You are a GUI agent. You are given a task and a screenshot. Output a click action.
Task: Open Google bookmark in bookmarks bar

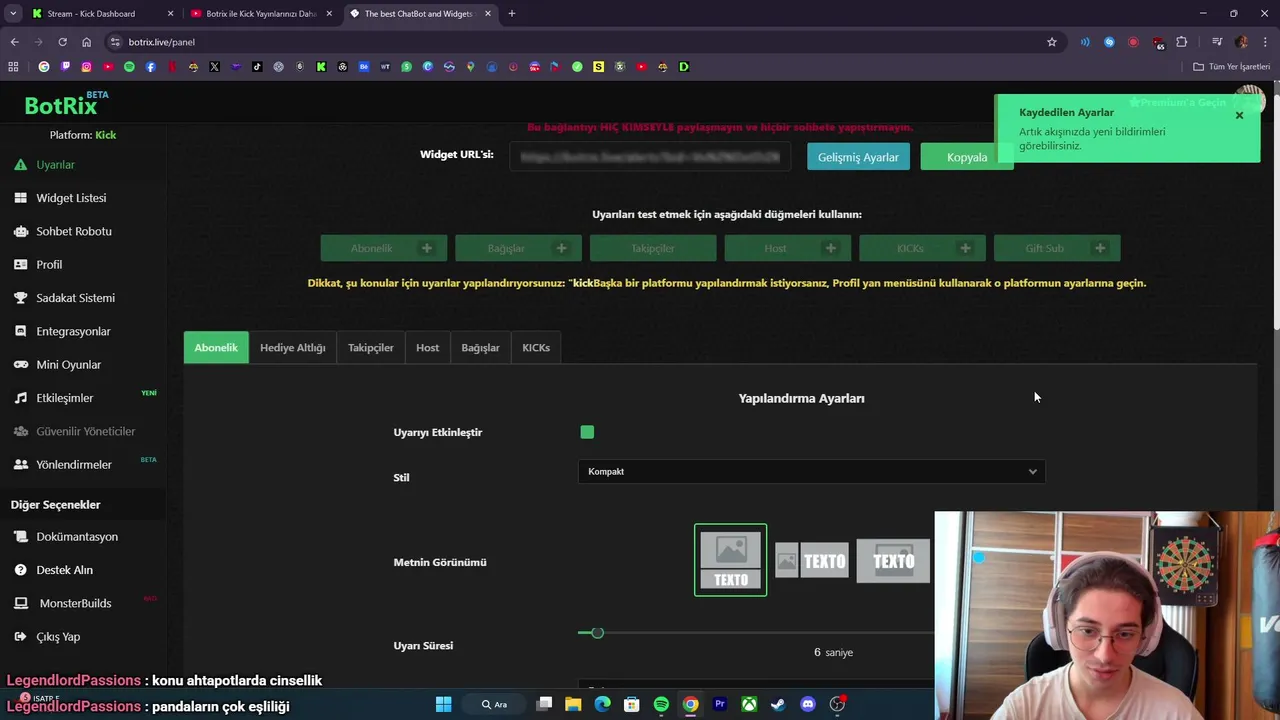43,67
